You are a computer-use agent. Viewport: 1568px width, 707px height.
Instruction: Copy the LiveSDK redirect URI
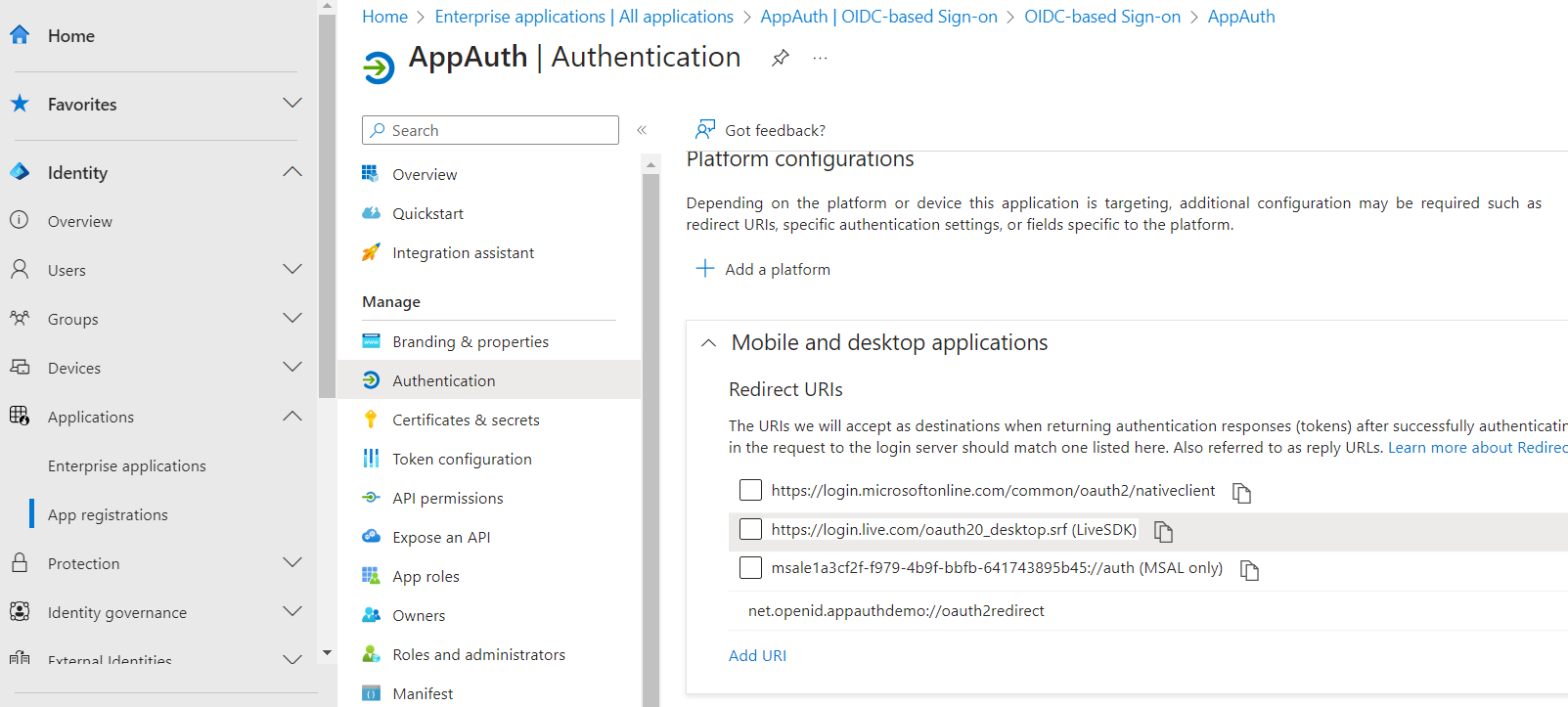point(1163,531)
